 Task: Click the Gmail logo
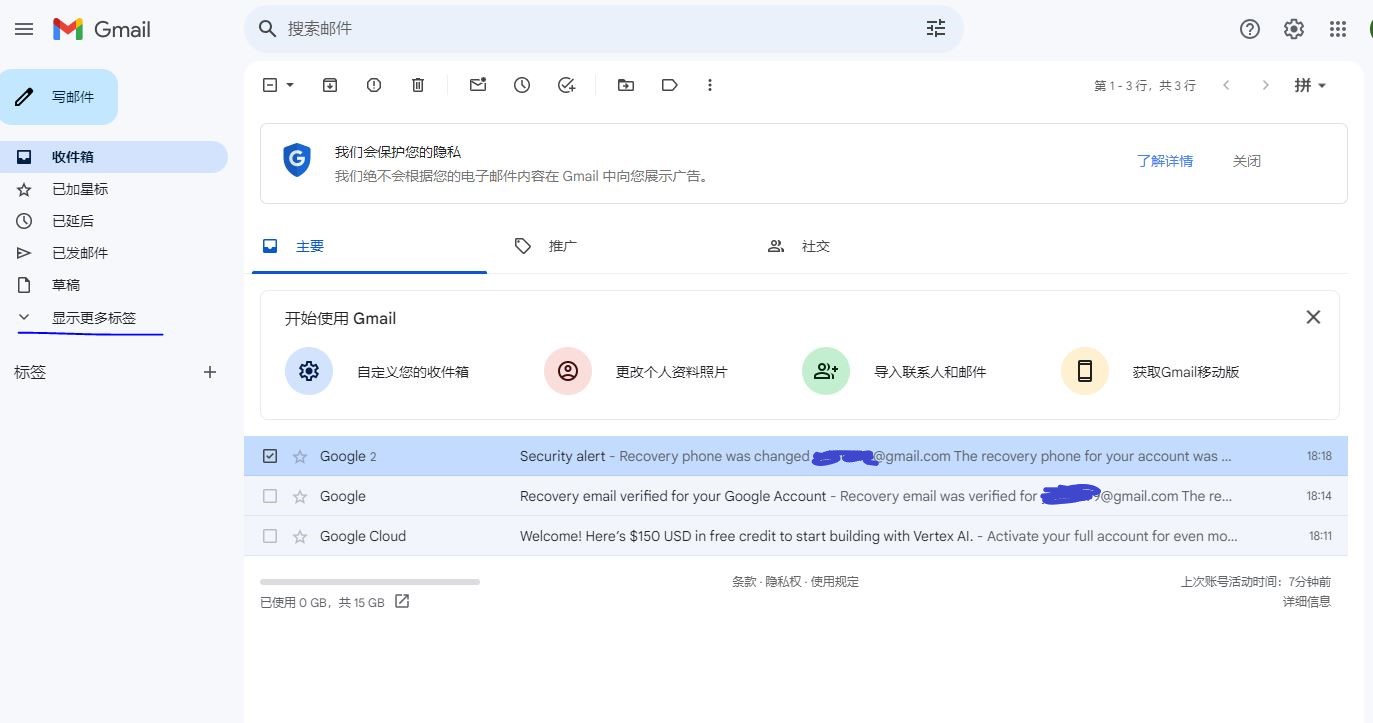tap(102, 29)
